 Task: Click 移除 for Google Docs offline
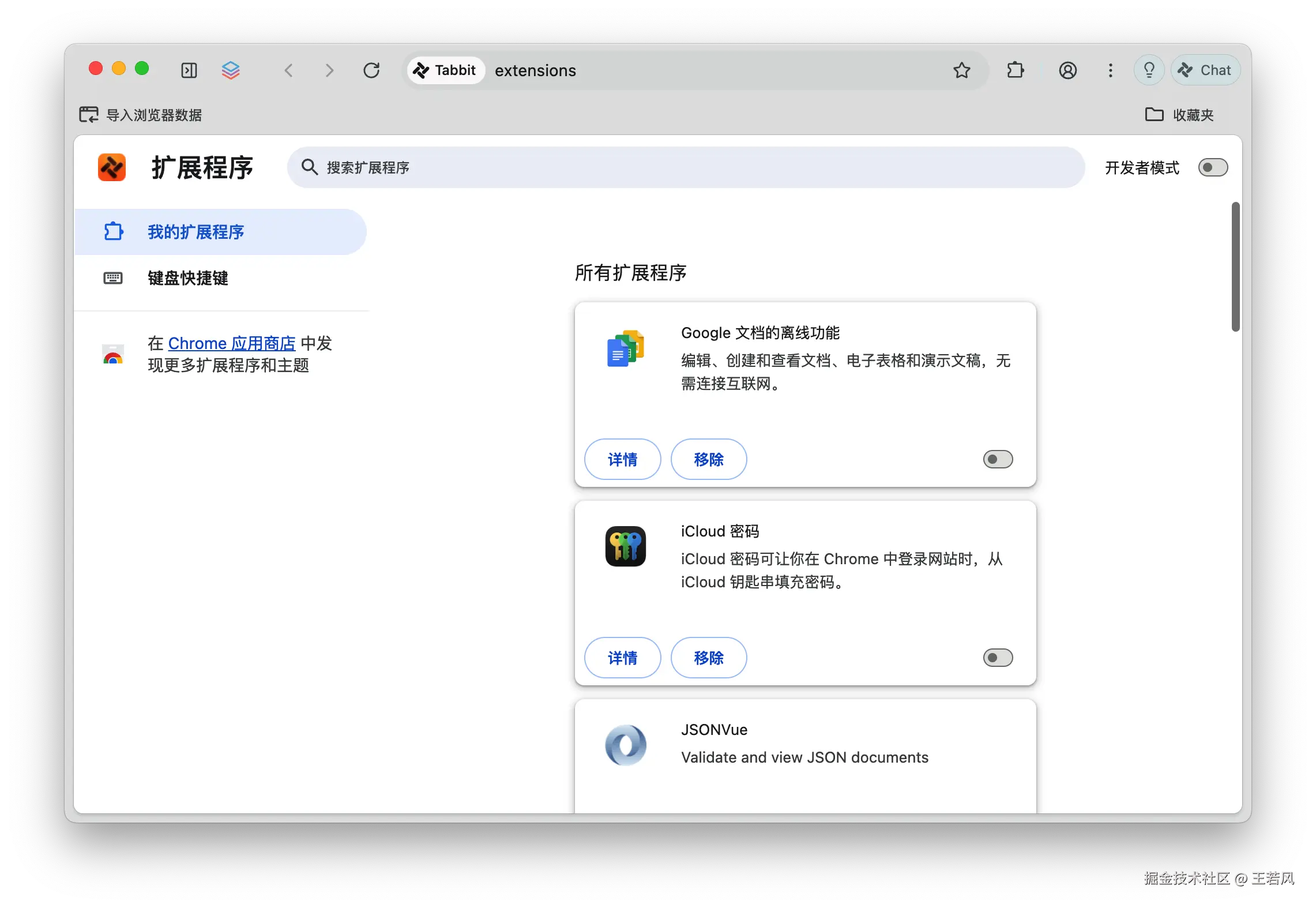tap(709, 459)
